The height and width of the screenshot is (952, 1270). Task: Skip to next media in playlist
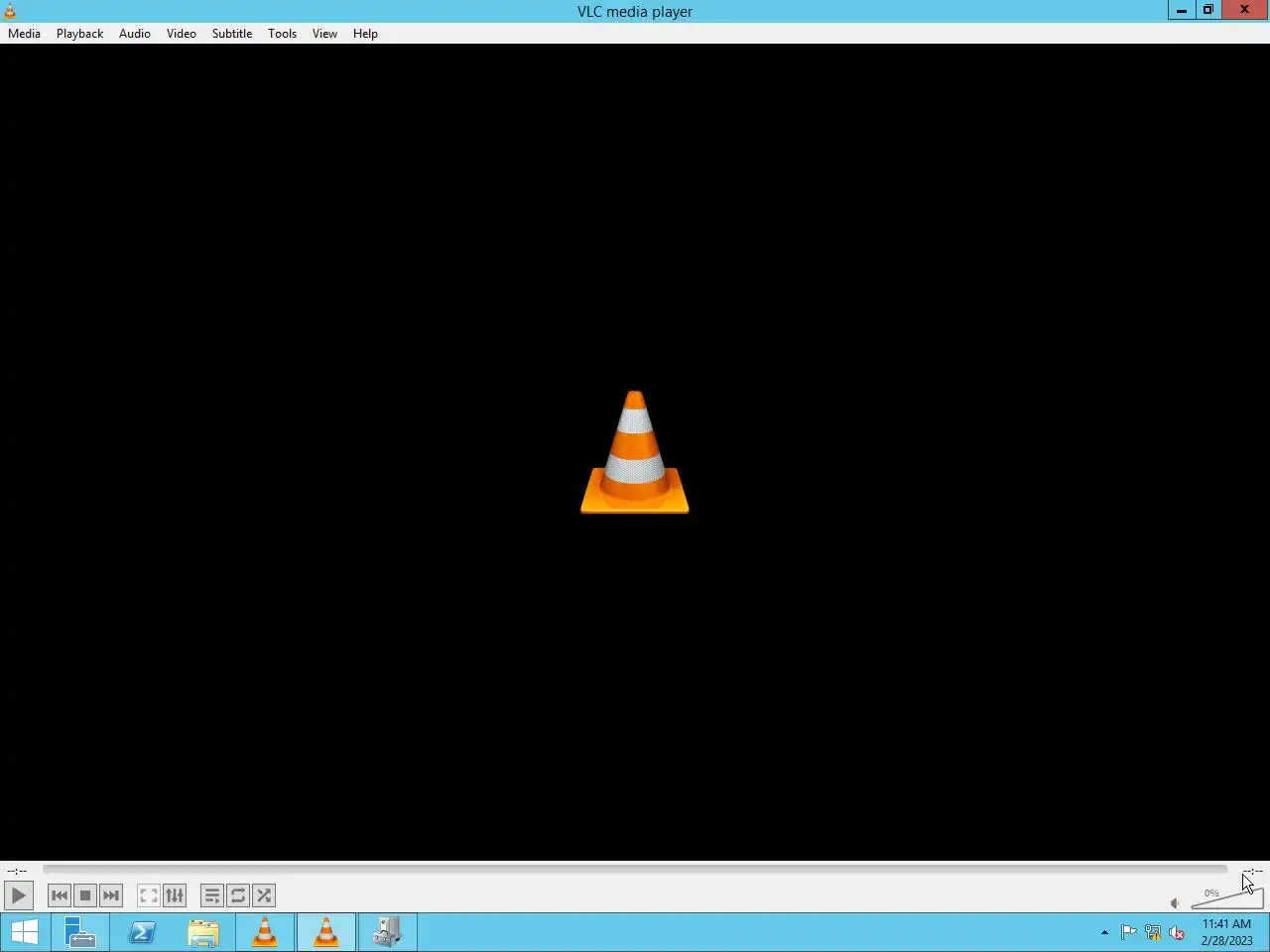click(111, 895)
